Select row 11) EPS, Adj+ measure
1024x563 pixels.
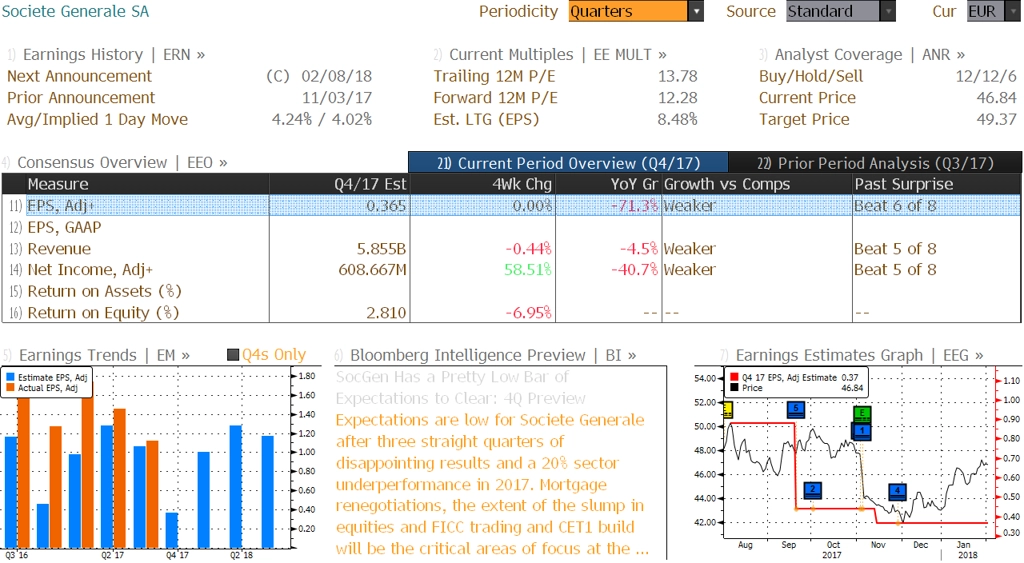point(511,206)
